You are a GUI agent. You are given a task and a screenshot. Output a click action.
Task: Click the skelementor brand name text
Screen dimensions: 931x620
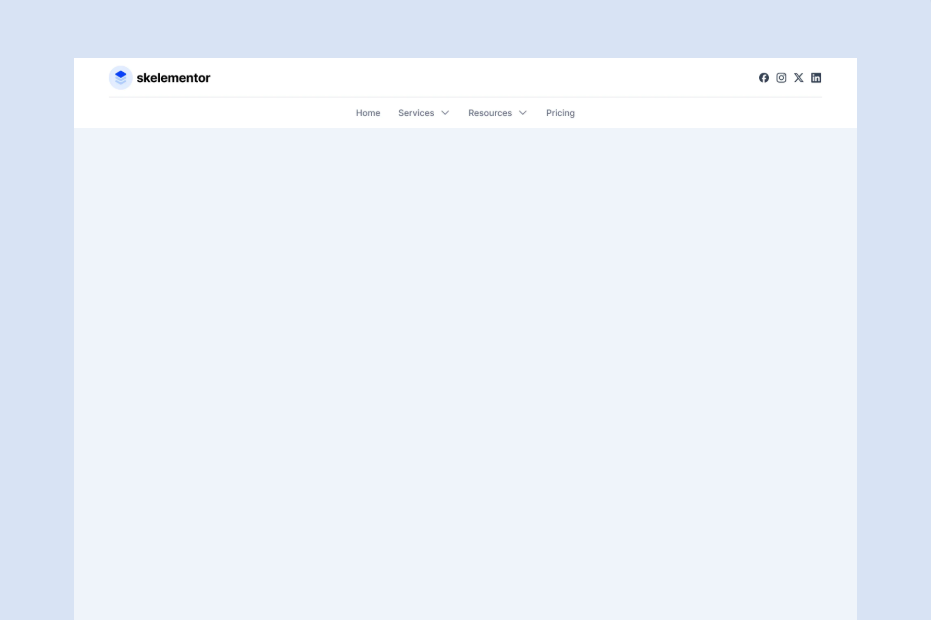pos(173,78)
